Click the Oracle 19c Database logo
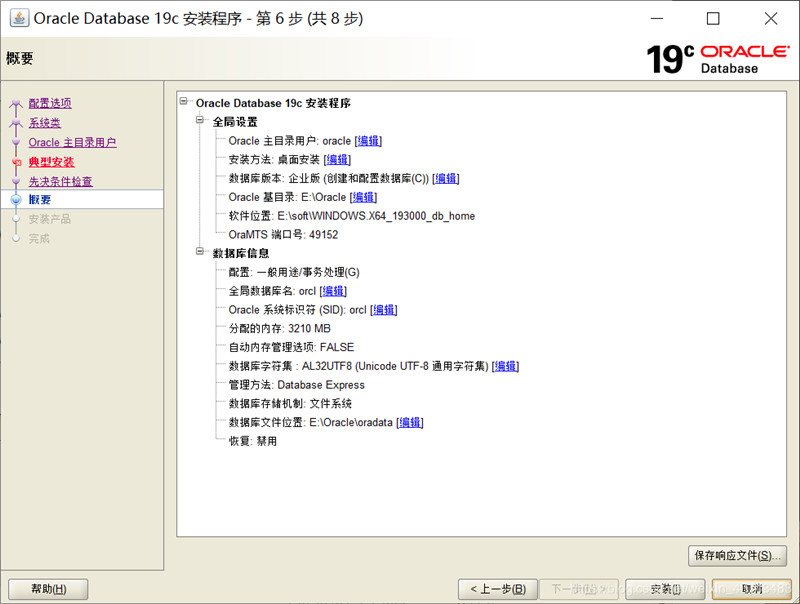Screen dimensions: 800x604 718,59
